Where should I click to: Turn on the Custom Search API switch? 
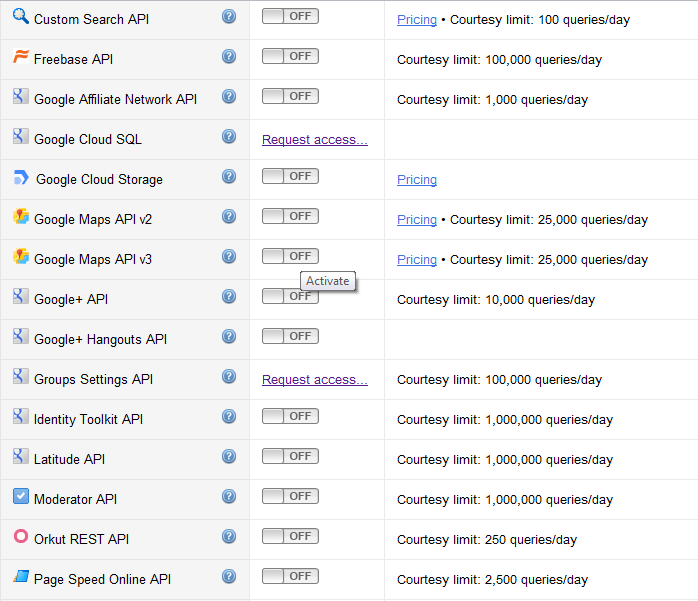point(290,16)
